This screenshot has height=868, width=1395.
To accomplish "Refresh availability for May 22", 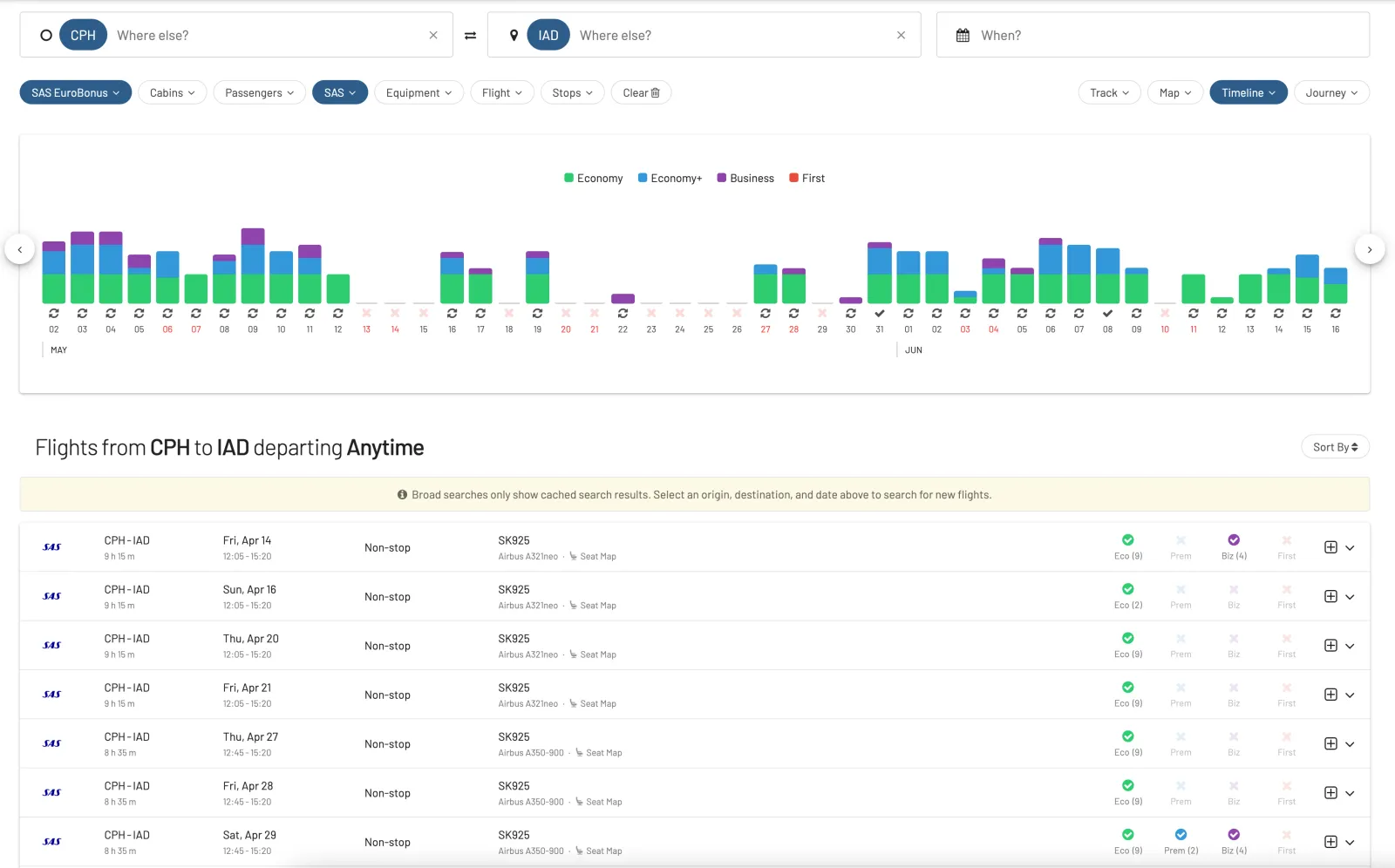I will [623, 313].
